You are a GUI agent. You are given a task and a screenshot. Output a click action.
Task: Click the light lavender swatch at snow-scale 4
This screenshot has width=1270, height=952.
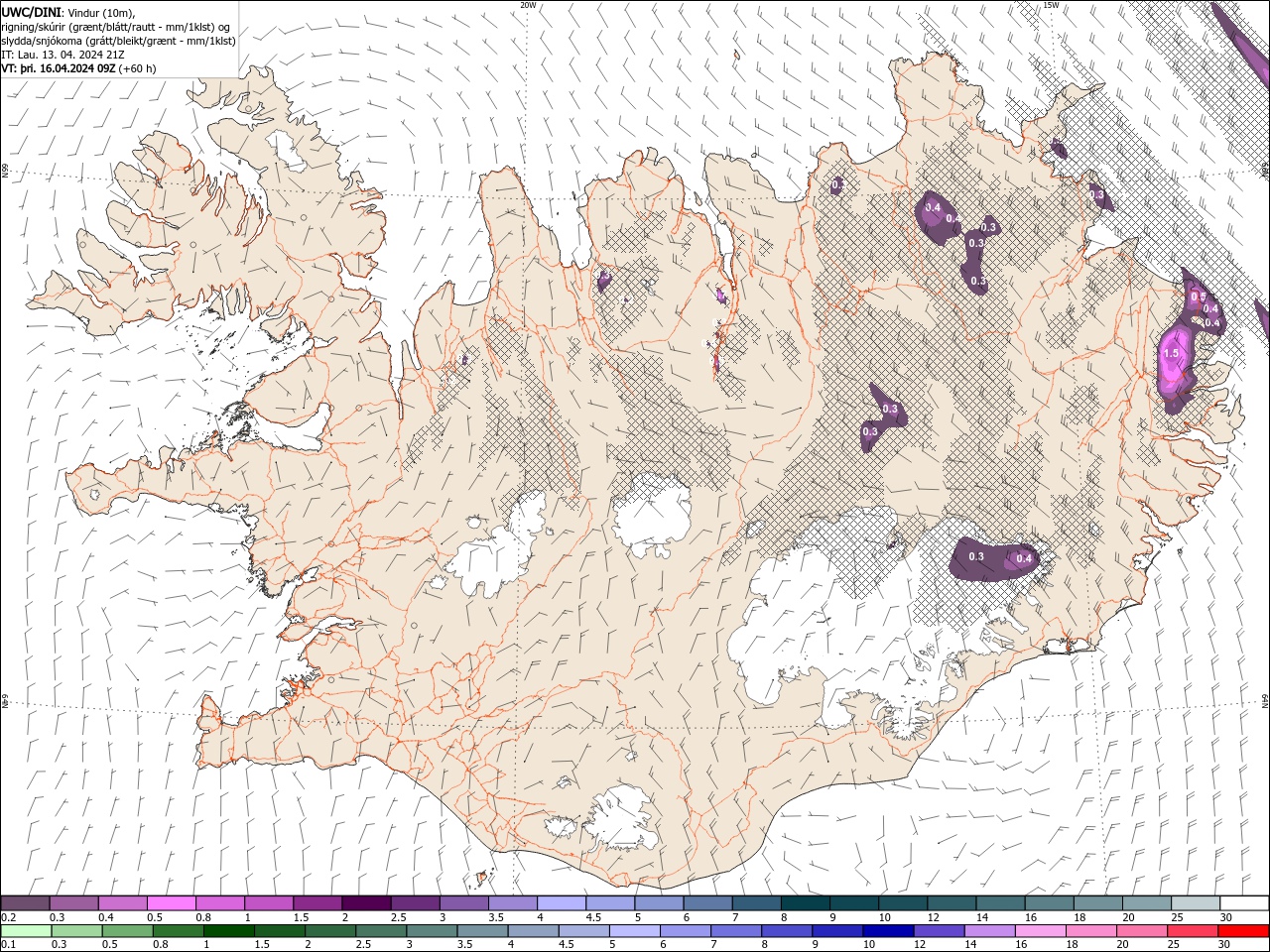[x=560, y=903]
